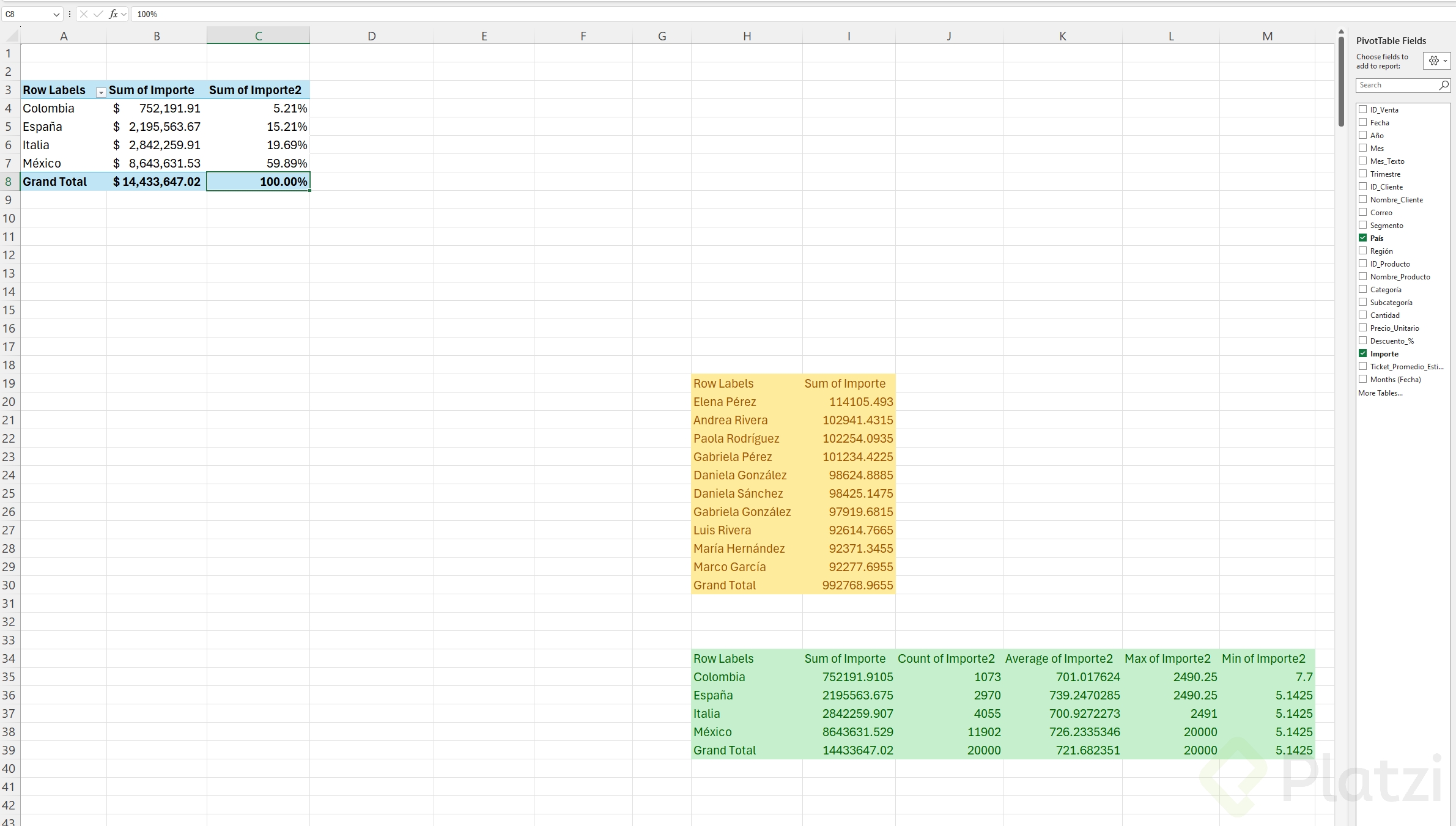Click the three-dot handle beside Name Box

click(x=70, y=14)
